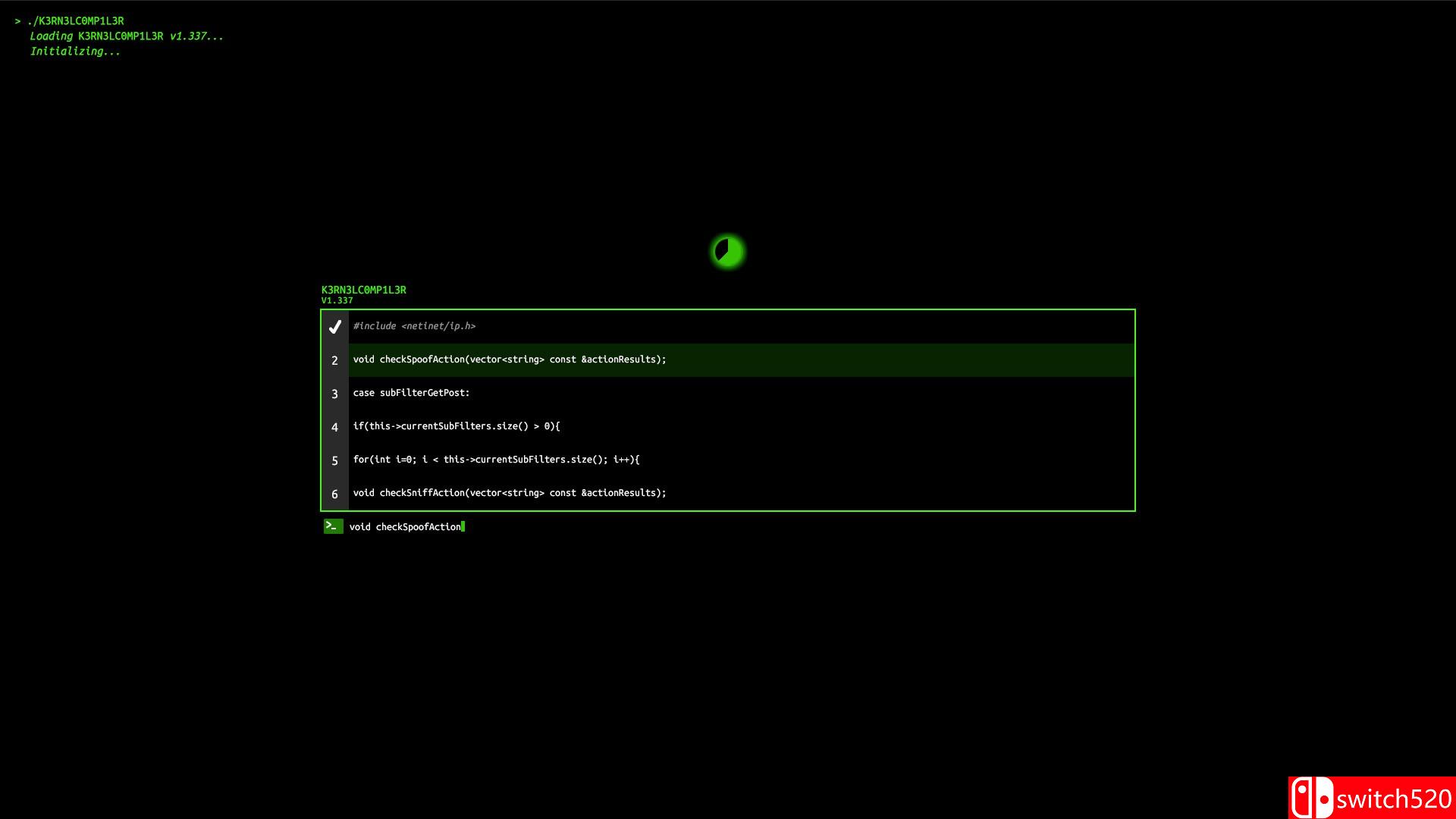This screenshot has width=1456, height=819.
Task: Click line number 4 marker
Action: pyautogui.click(x=334, y=427)
